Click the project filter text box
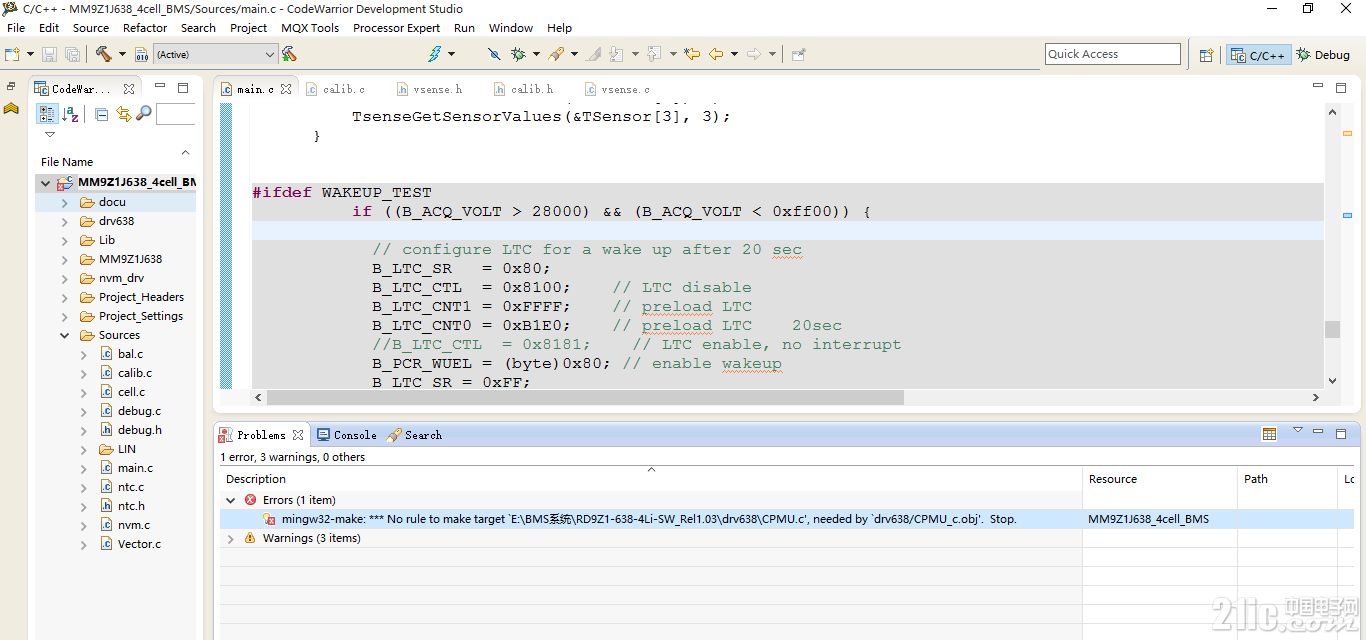This screenshot has width=1366, height=640. click(176, 114)
